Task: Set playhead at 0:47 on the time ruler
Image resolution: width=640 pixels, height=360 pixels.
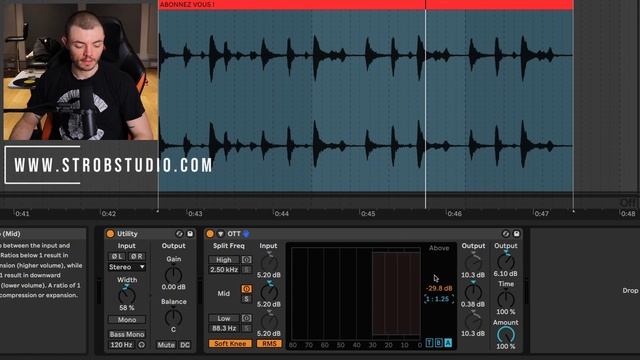Action: (542, 213)
